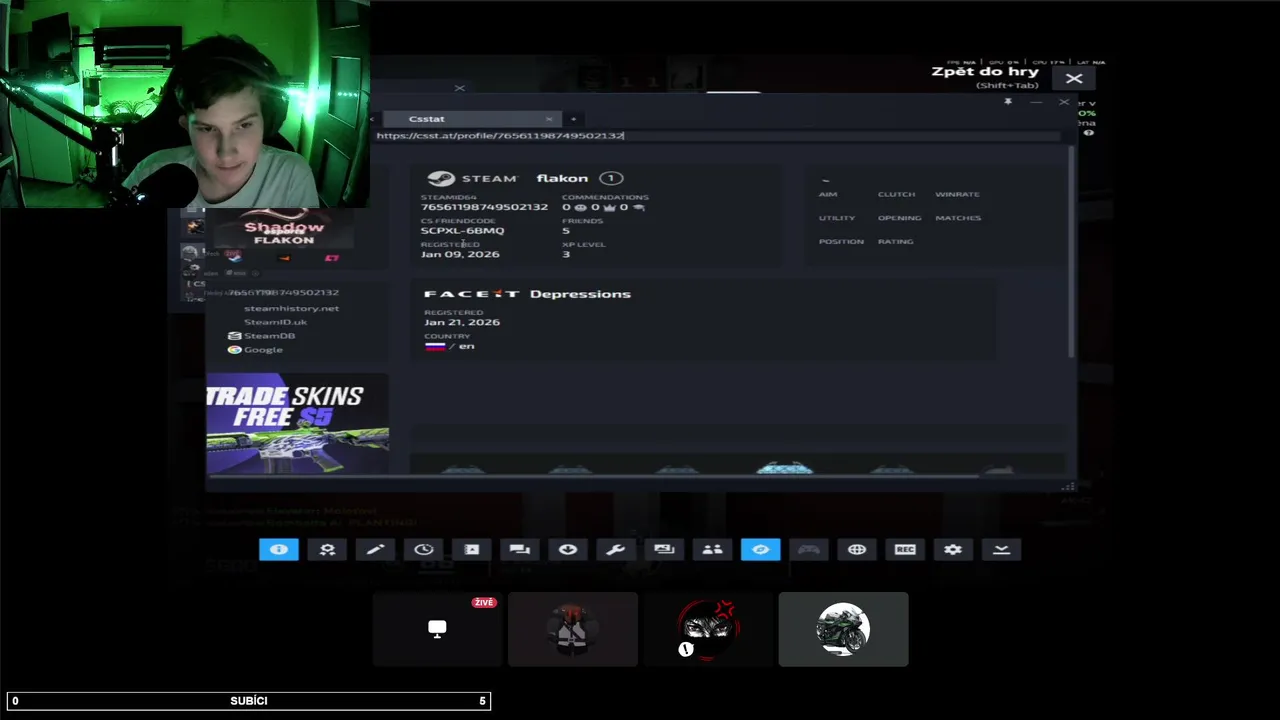Click the POSITION stat label
Viewport: 1280px width, 720px height.
click(x=841, y=242)
